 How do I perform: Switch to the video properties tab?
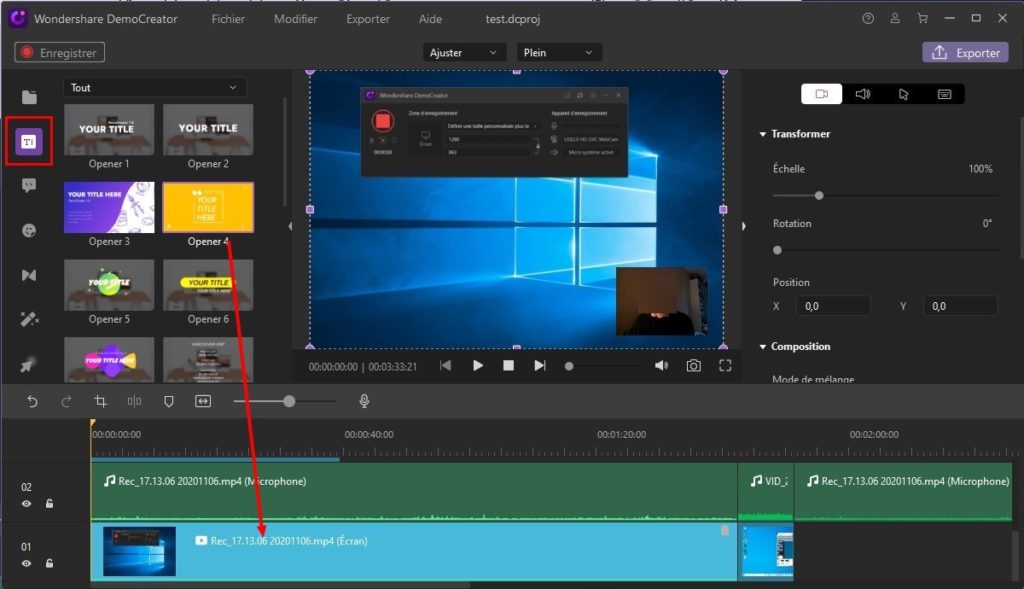point(822,94)
